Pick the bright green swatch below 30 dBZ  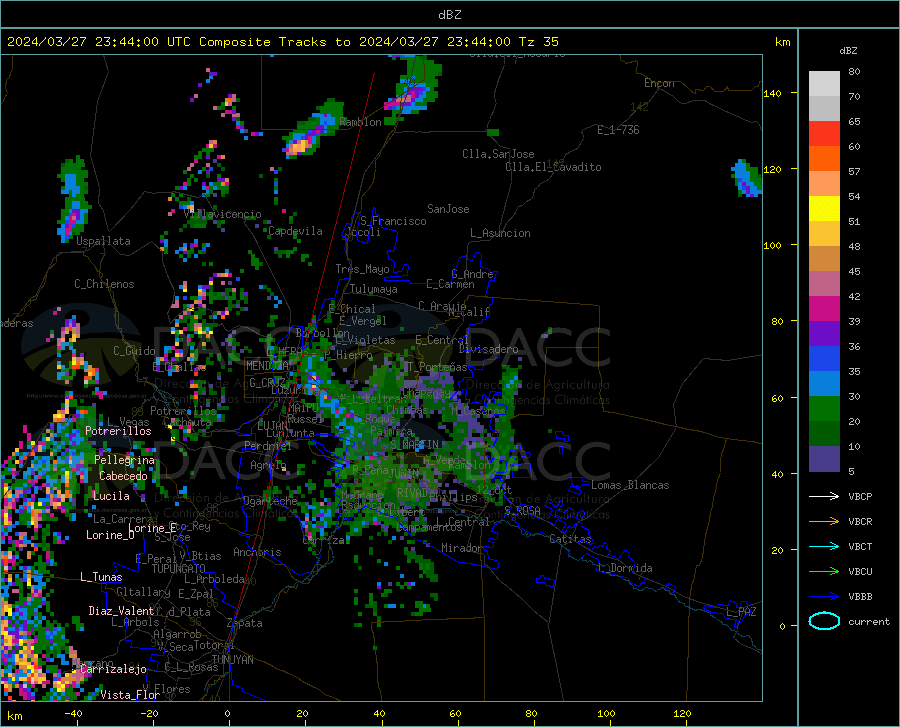824,409
